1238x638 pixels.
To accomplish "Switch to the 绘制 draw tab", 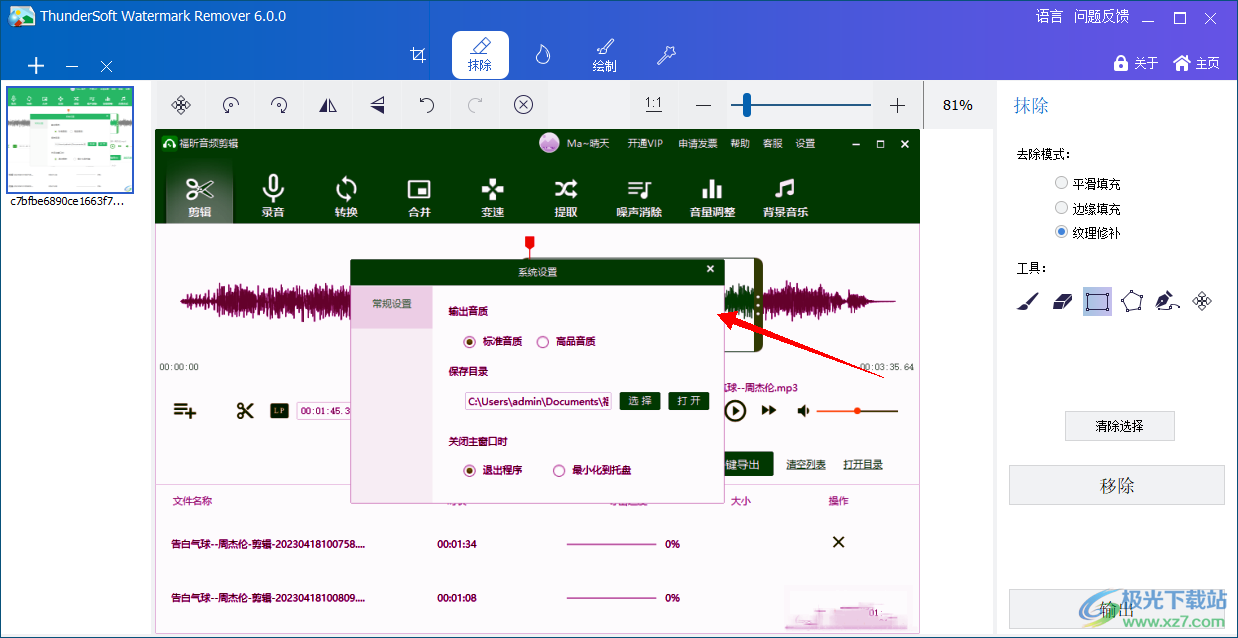I will tap(604, 55).
